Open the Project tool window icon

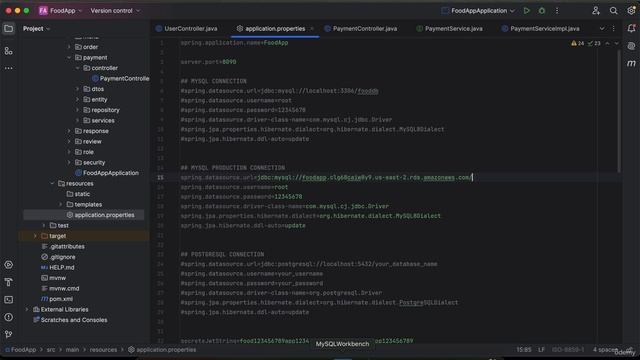9,29
